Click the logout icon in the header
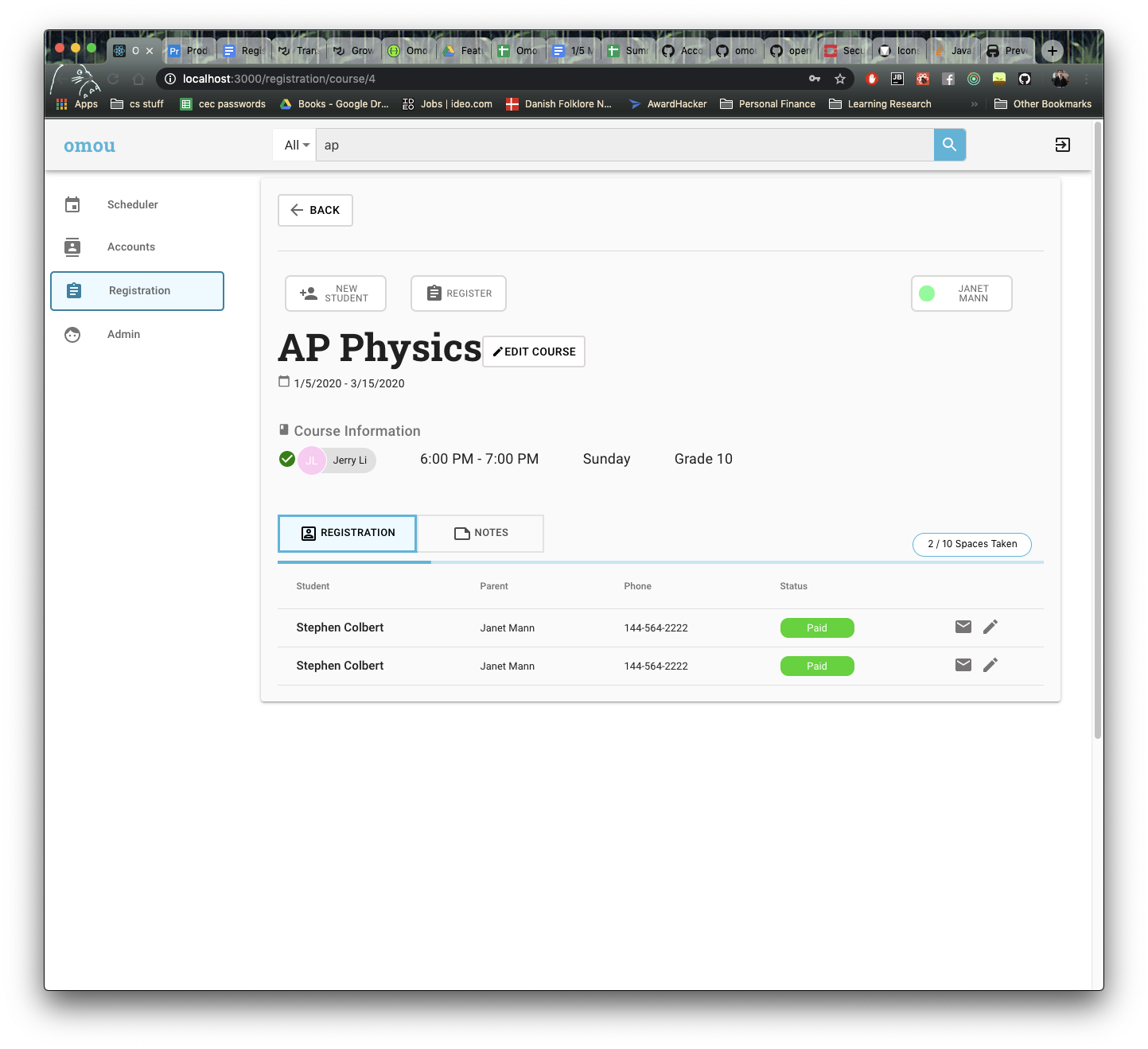This screenshot has height=1049, width=1148. 1062,145
